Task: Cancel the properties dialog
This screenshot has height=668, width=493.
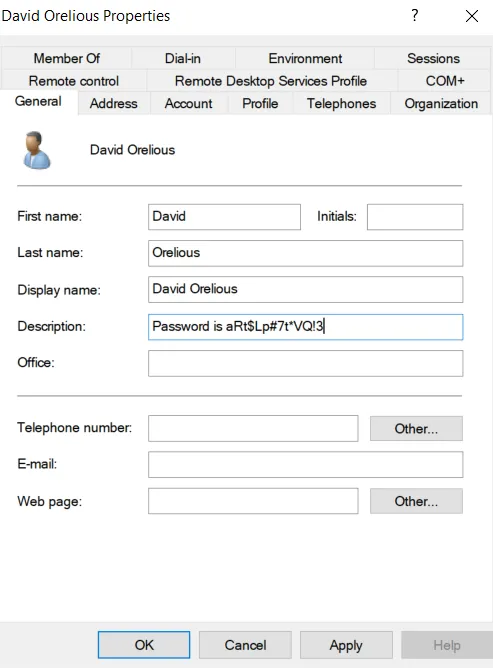Action: pyautogui.click(x=245, y=645)
